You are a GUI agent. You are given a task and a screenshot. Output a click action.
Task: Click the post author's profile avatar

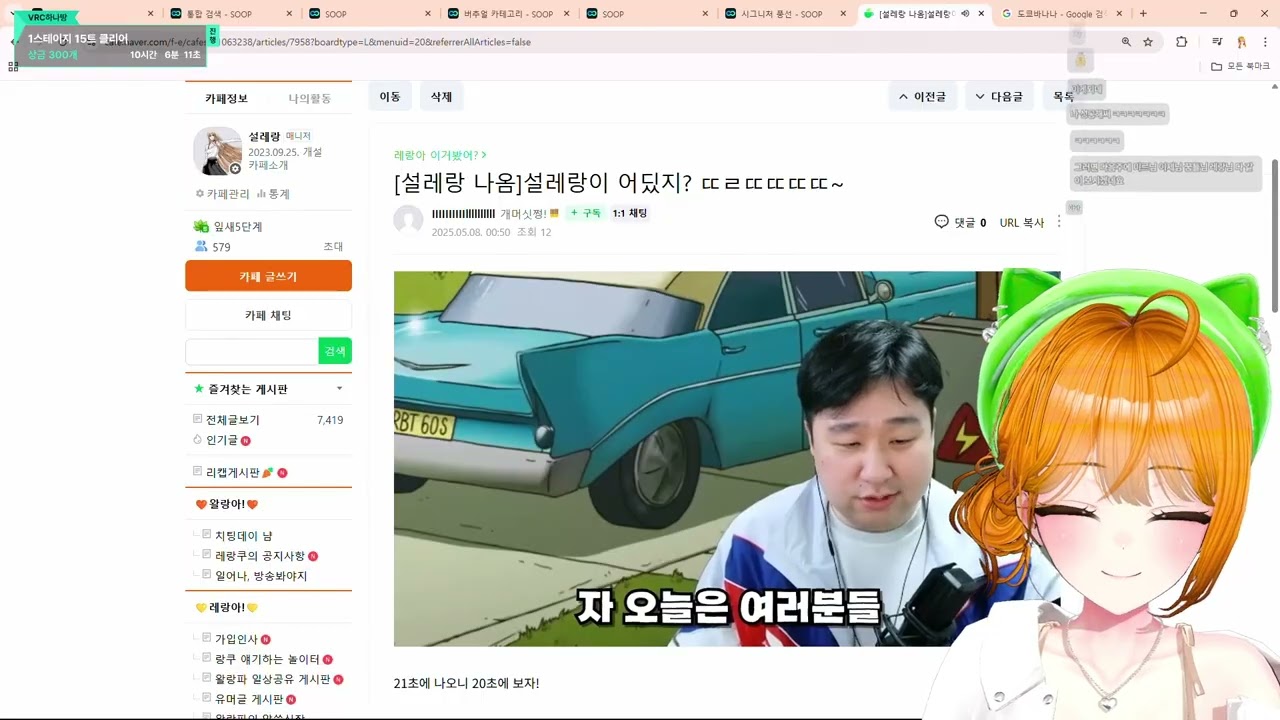tap(408, 220)
